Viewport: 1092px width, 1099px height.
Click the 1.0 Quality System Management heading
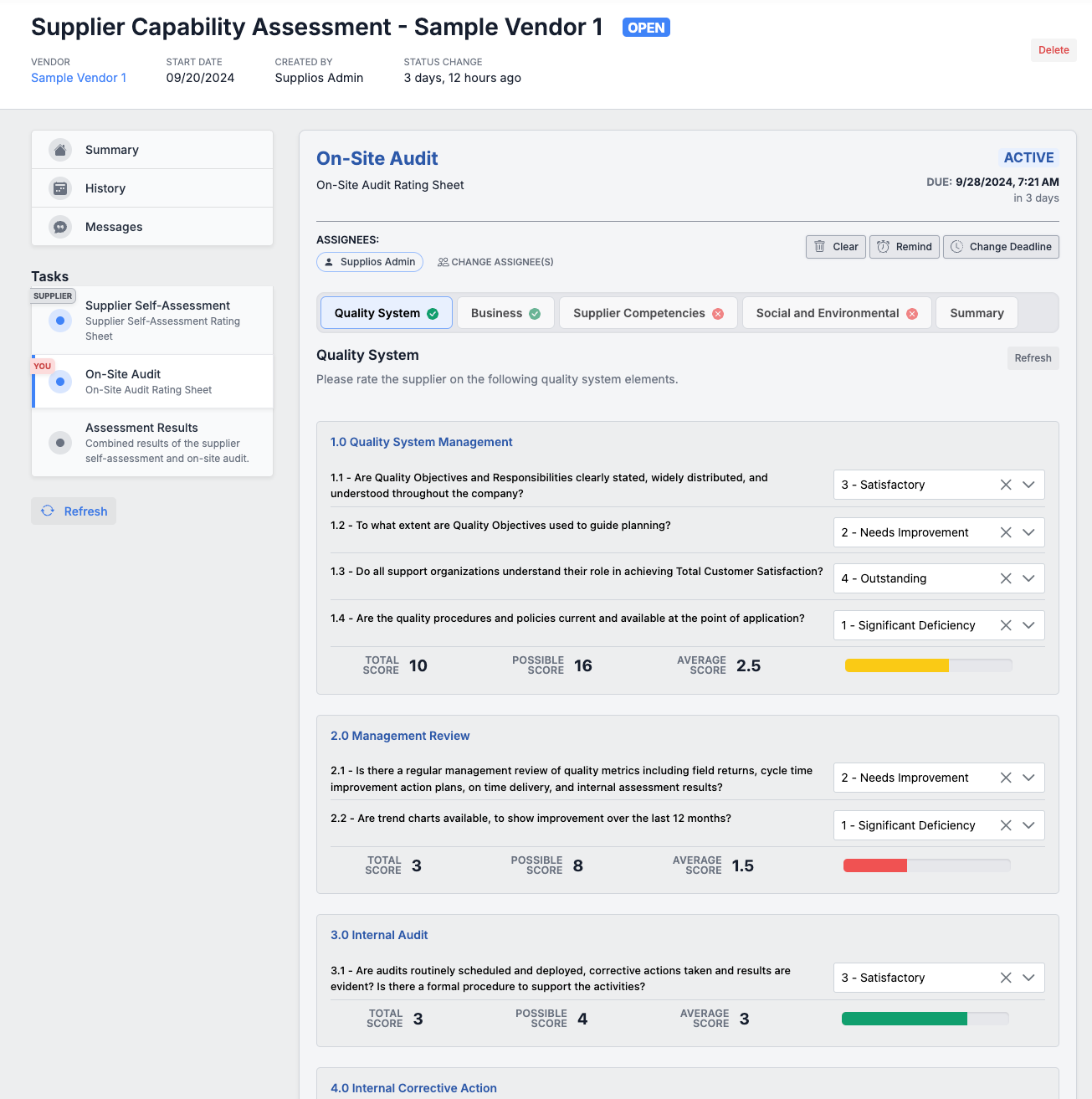click(422, 442)
